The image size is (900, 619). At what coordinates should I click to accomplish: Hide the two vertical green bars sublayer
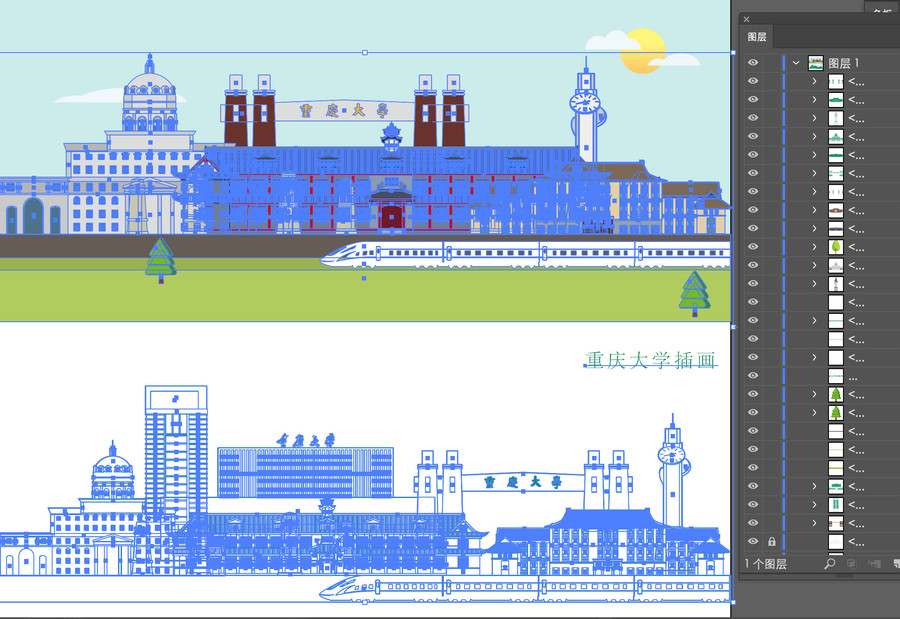753,504
